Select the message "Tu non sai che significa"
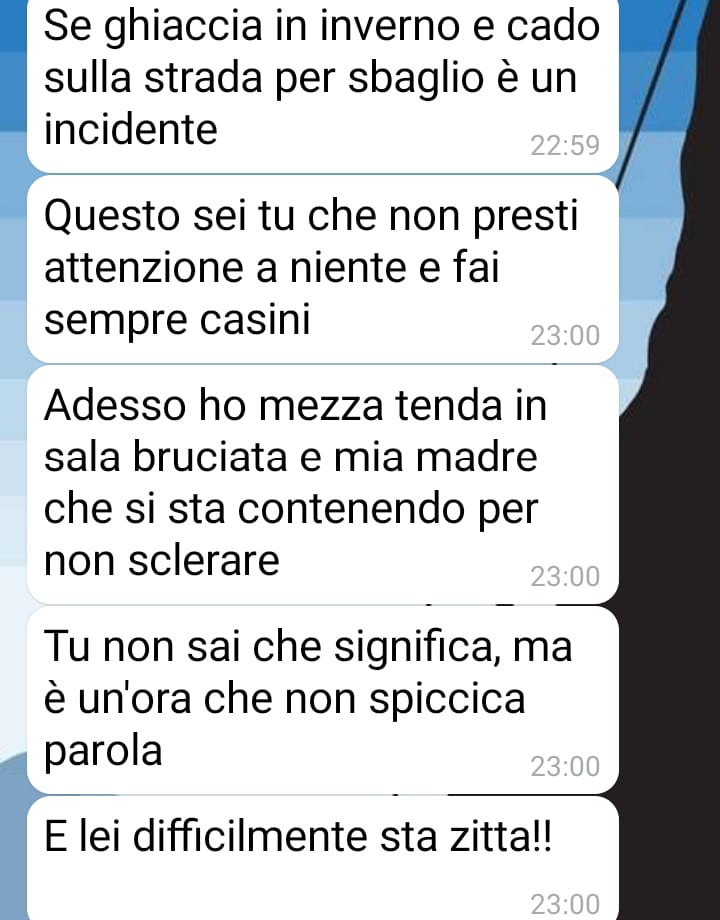The width and height of the screenshot is (720, 920). [x=323, y=700]
